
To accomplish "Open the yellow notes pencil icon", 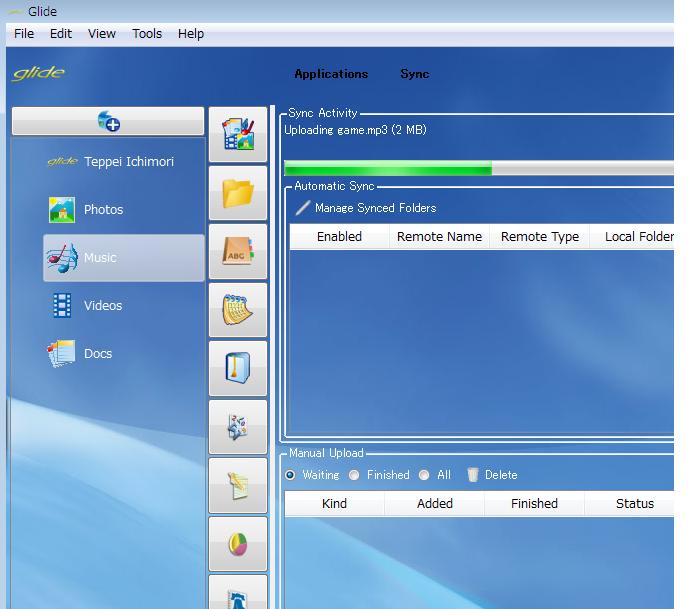I will (238, 485).
